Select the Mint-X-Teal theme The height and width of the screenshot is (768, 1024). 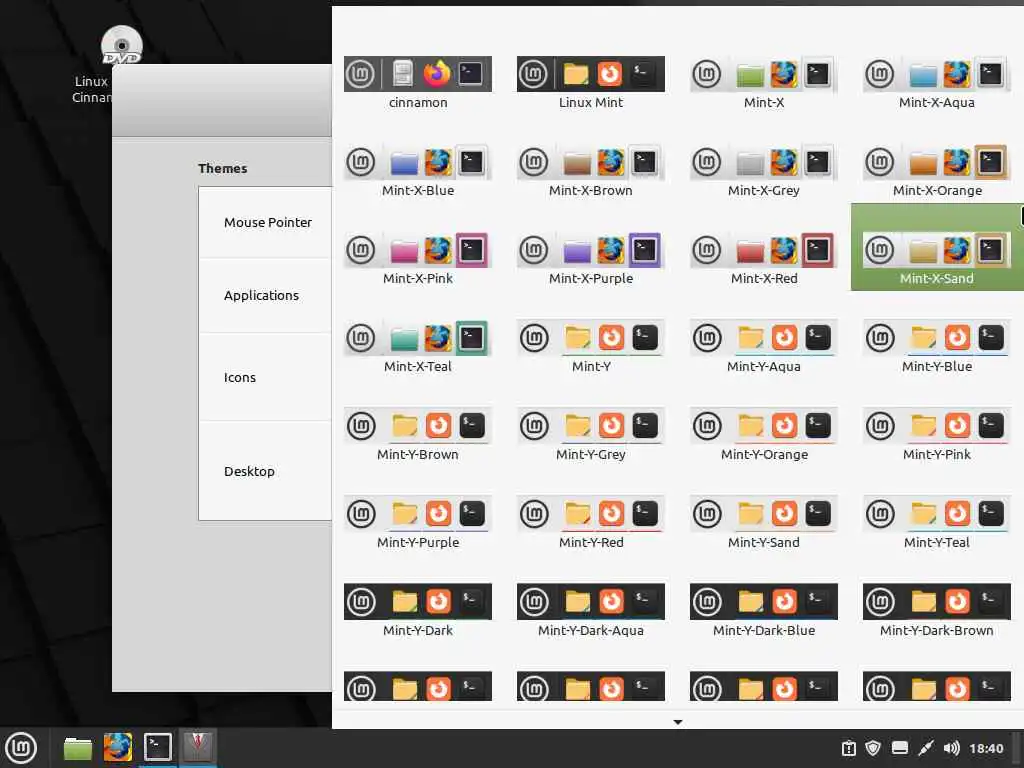point(417,347)
